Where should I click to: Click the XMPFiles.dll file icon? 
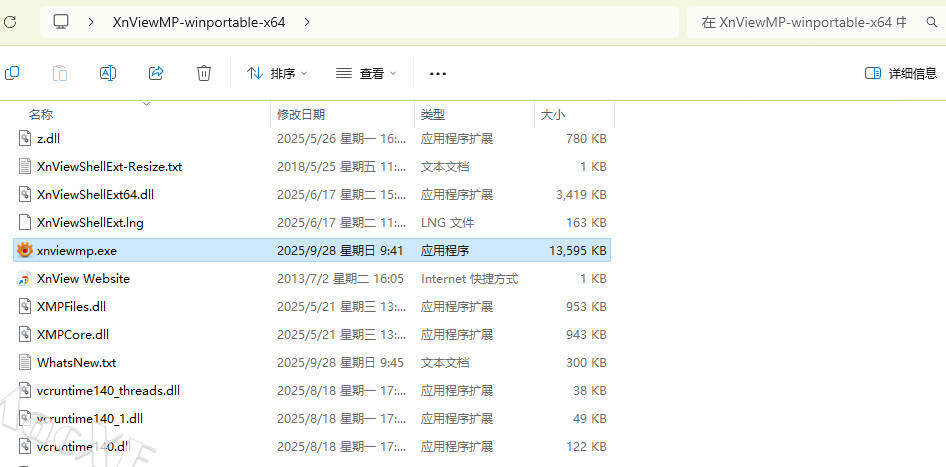coord(24,307)
